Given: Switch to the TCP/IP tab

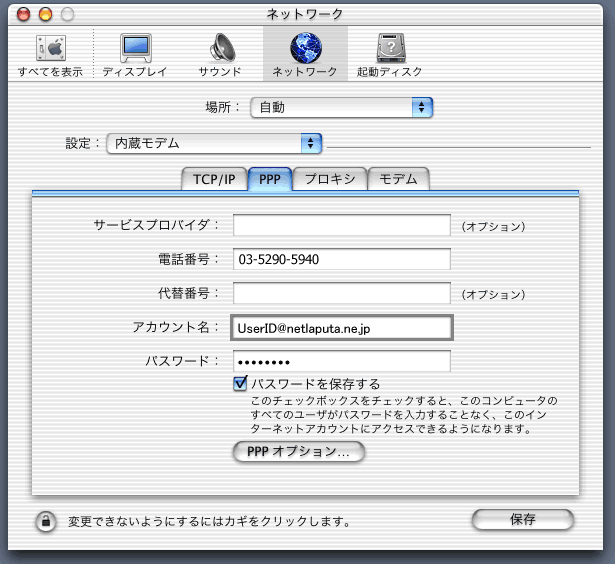Looking at the screenshot, I should pos(214,179).
